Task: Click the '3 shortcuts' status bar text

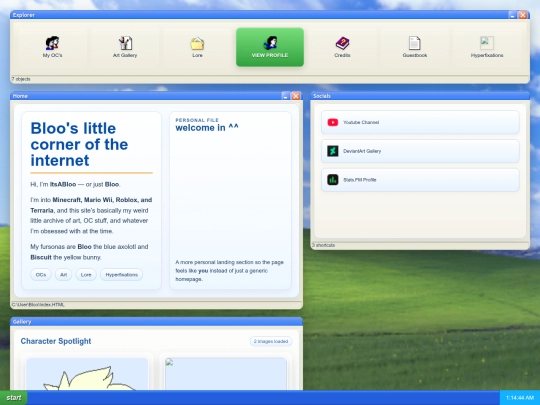Action: point(323,245)
